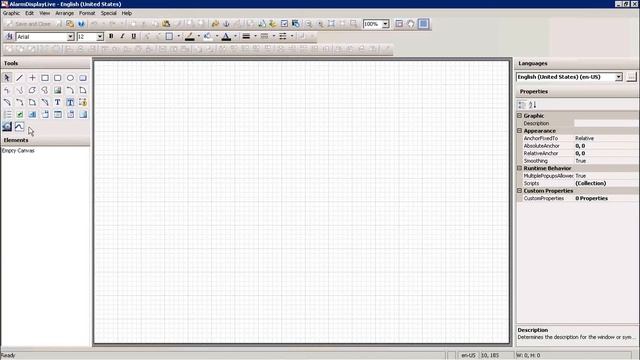Select the Line drawing tool
Screen dimensions: 640x360
(x=19, y=78)
